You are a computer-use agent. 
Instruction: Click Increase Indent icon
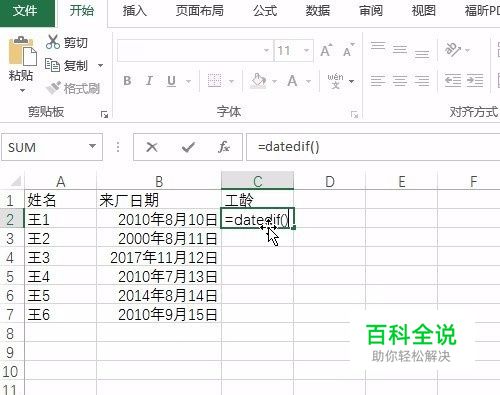475,81
